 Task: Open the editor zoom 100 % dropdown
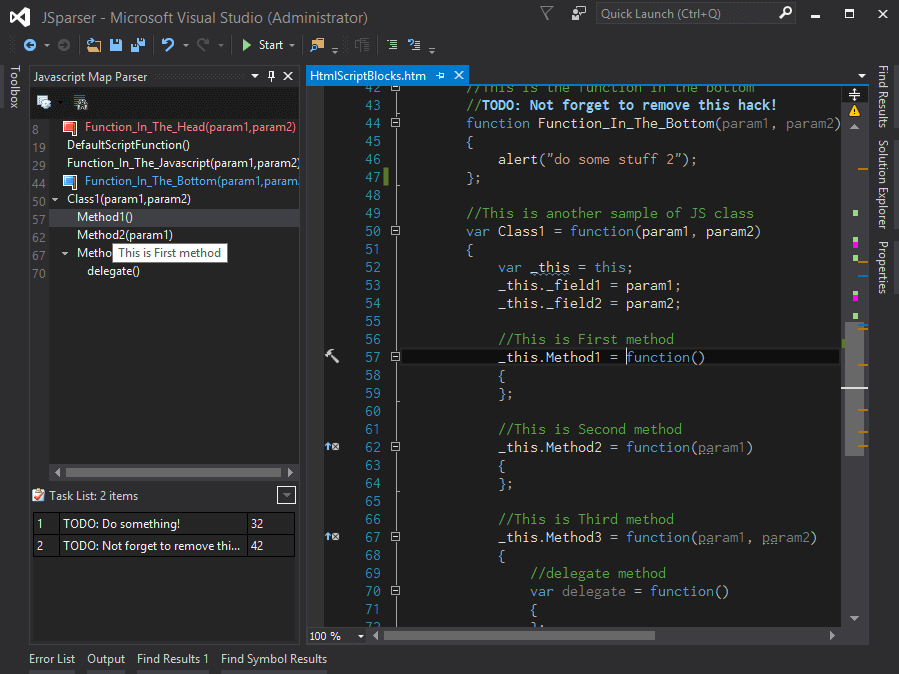pyautogui.click(x=361, y=636)
